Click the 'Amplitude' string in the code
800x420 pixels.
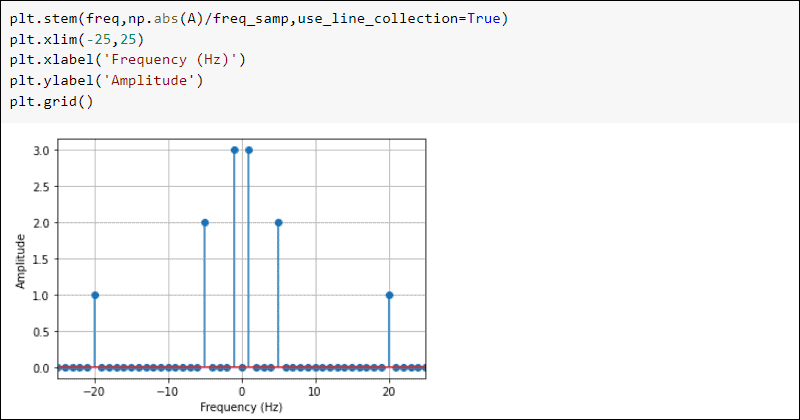[x=149, y=81]
